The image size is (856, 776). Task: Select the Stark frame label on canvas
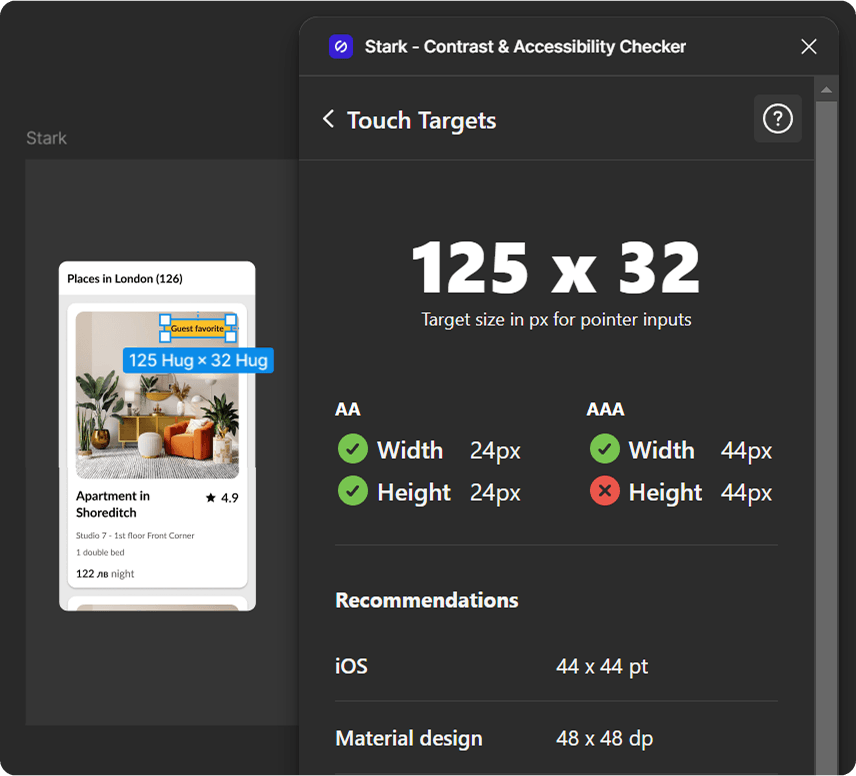pos(46,138)
